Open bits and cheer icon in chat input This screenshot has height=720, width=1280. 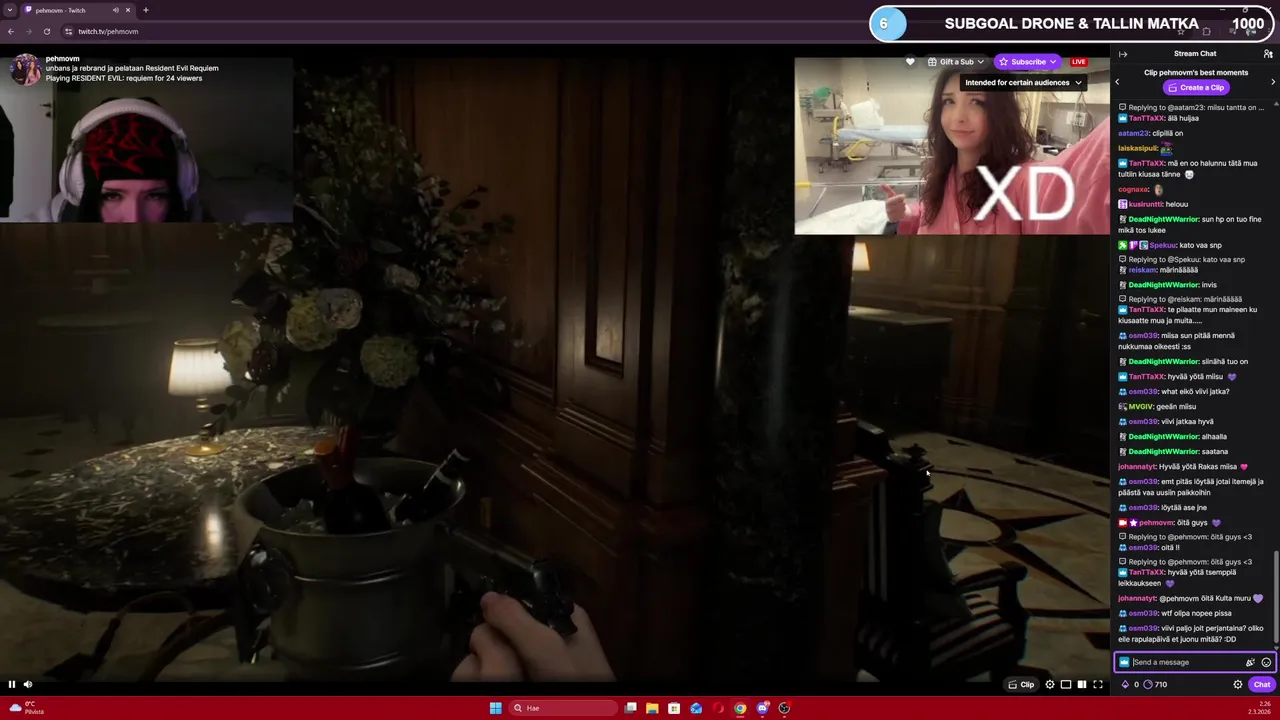click(x=1250, y=662)
